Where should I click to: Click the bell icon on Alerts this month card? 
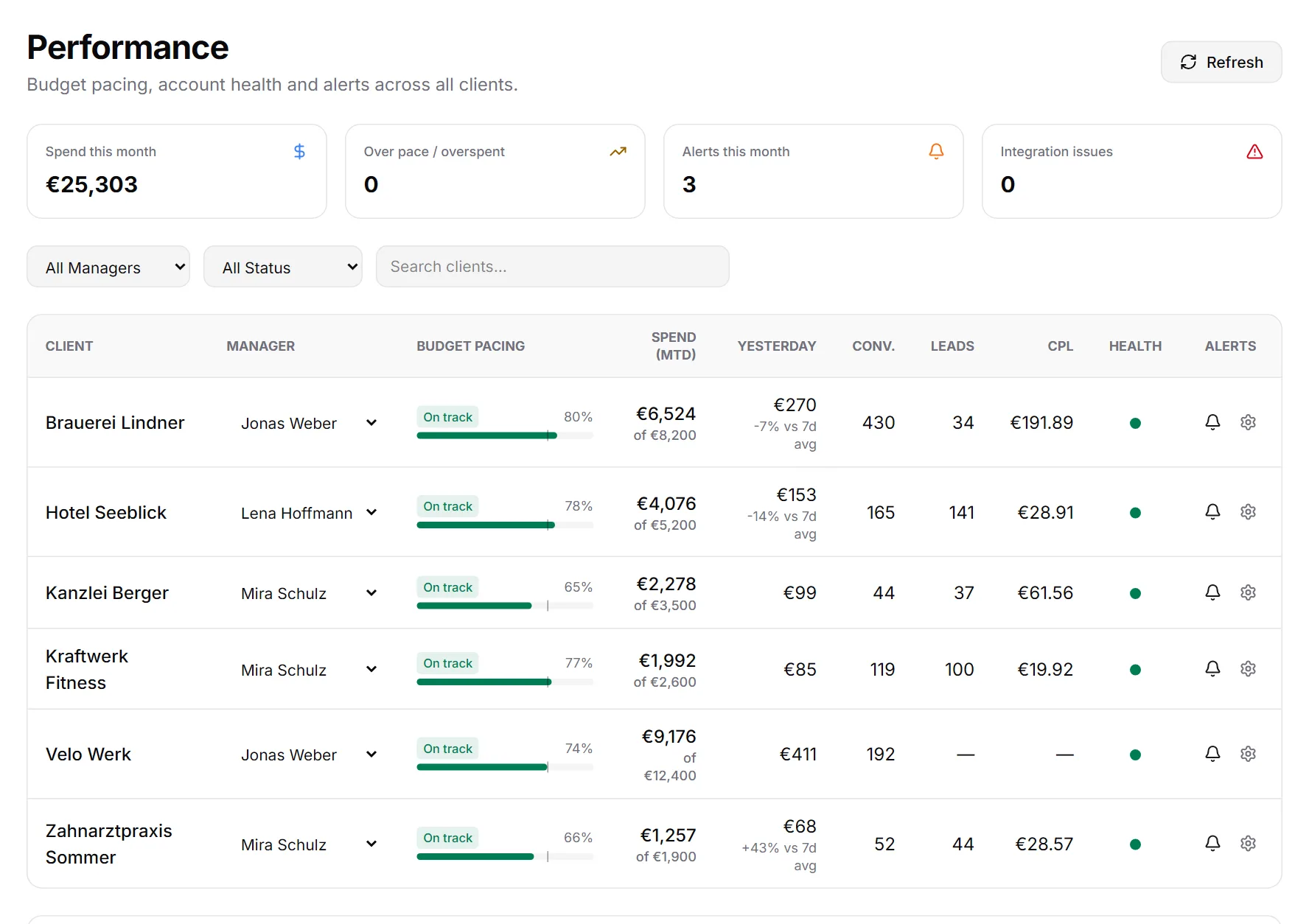(x=936, y=151)
